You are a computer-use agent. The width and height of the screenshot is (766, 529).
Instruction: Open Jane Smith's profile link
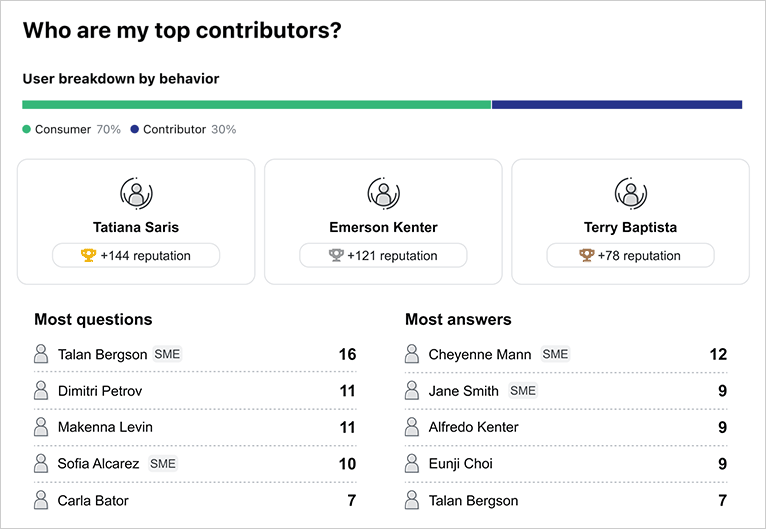coord(463,391)
